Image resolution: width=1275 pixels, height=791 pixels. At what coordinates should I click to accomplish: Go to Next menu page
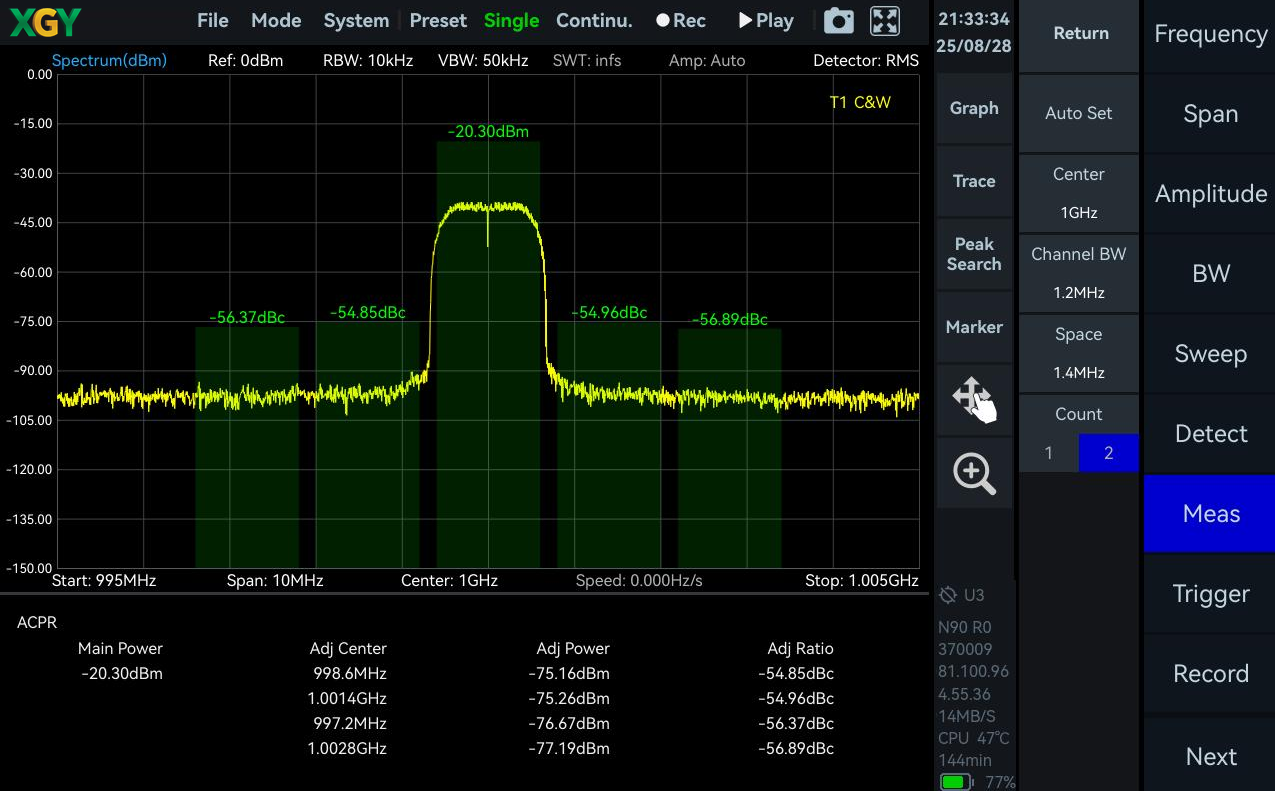click(x=1210, y=756)
